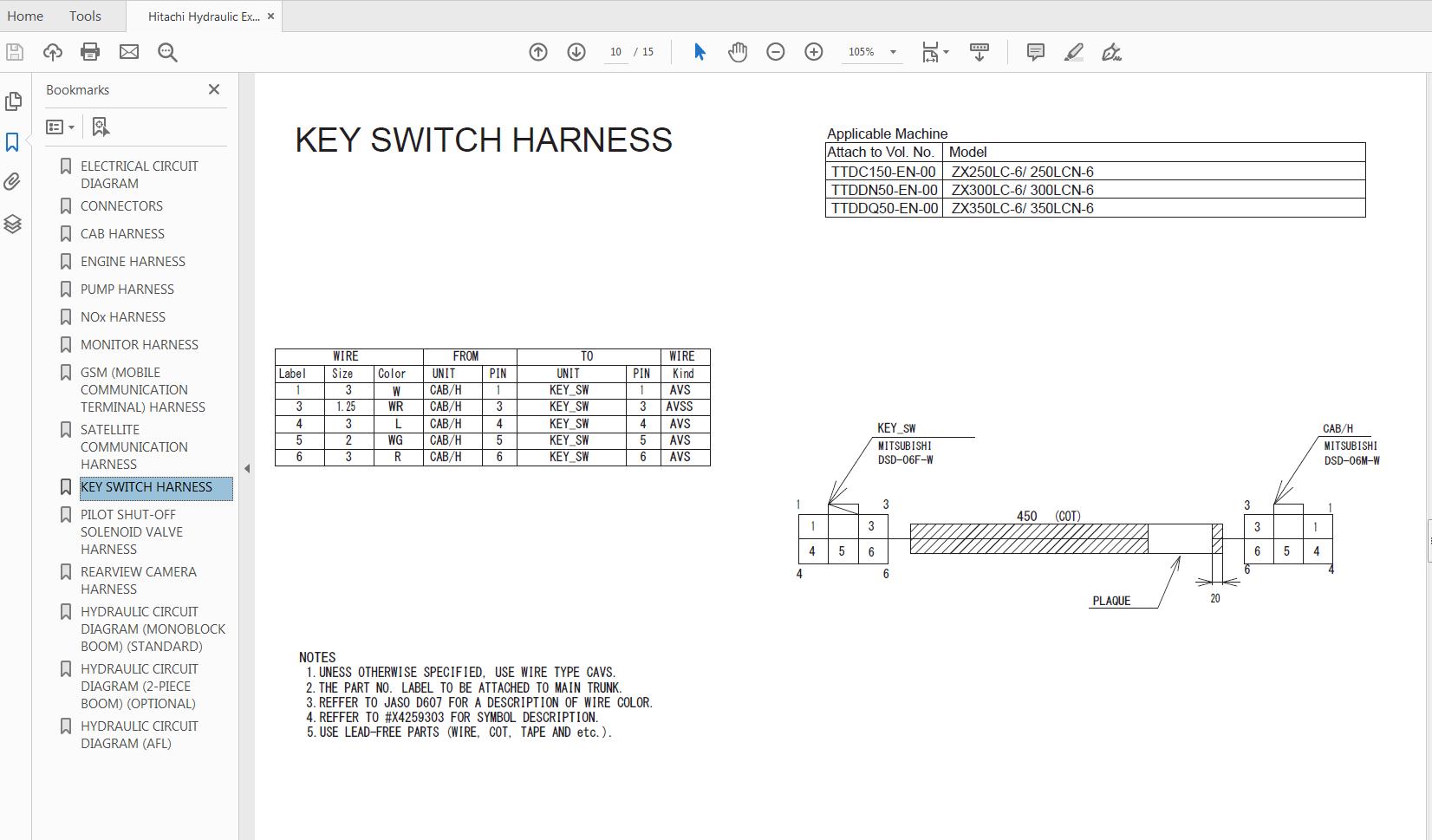Go to the next page
Screen dimensions: 1432x840
pyautogui.click(x=575, y=52)
